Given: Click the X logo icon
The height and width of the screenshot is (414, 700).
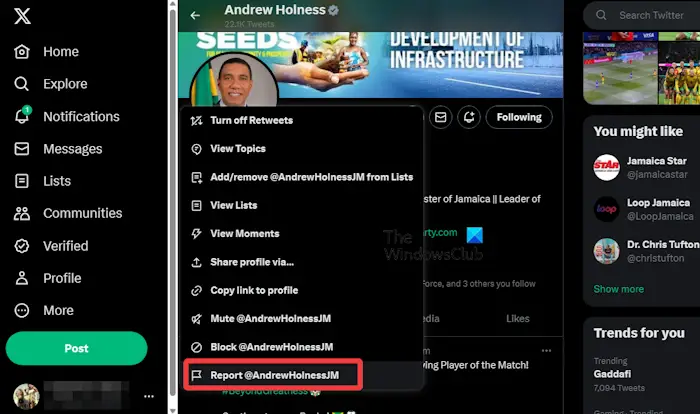Looking at the screenshot, I should click(x=22, y=16).
